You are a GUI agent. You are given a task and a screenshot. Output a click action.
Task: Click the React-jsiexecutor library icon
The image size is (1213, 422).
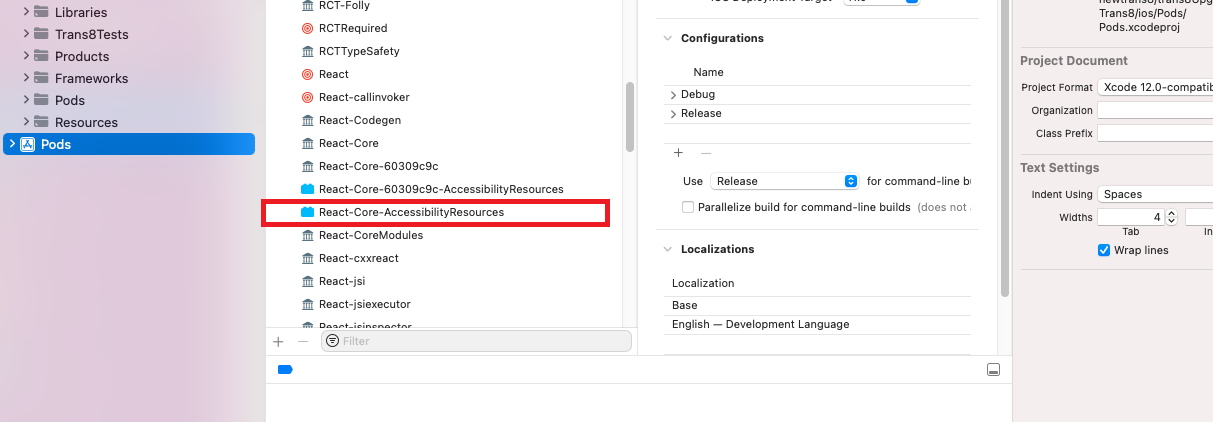point(308,304)
